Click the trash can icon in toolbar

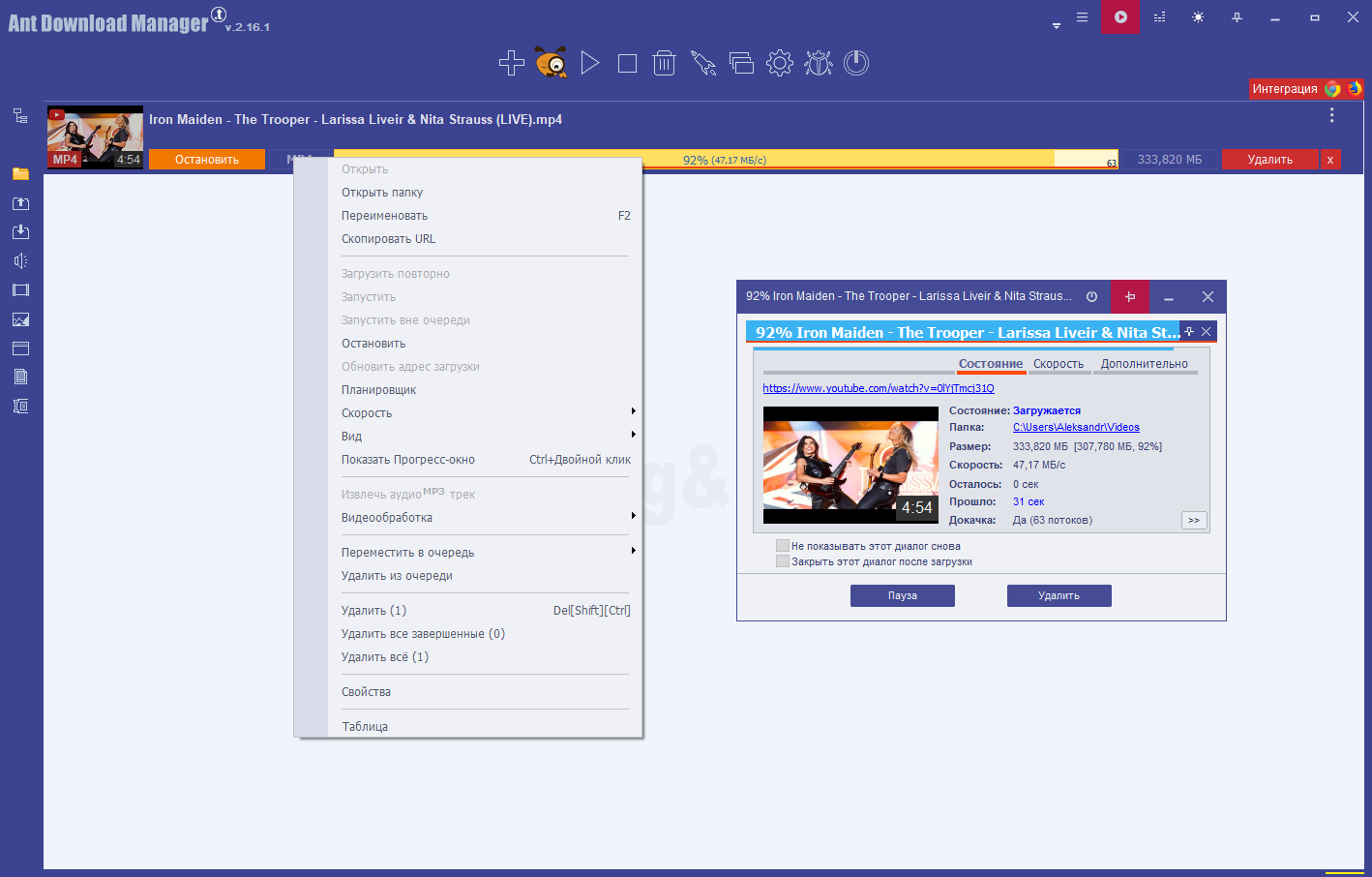coord(664,63)
